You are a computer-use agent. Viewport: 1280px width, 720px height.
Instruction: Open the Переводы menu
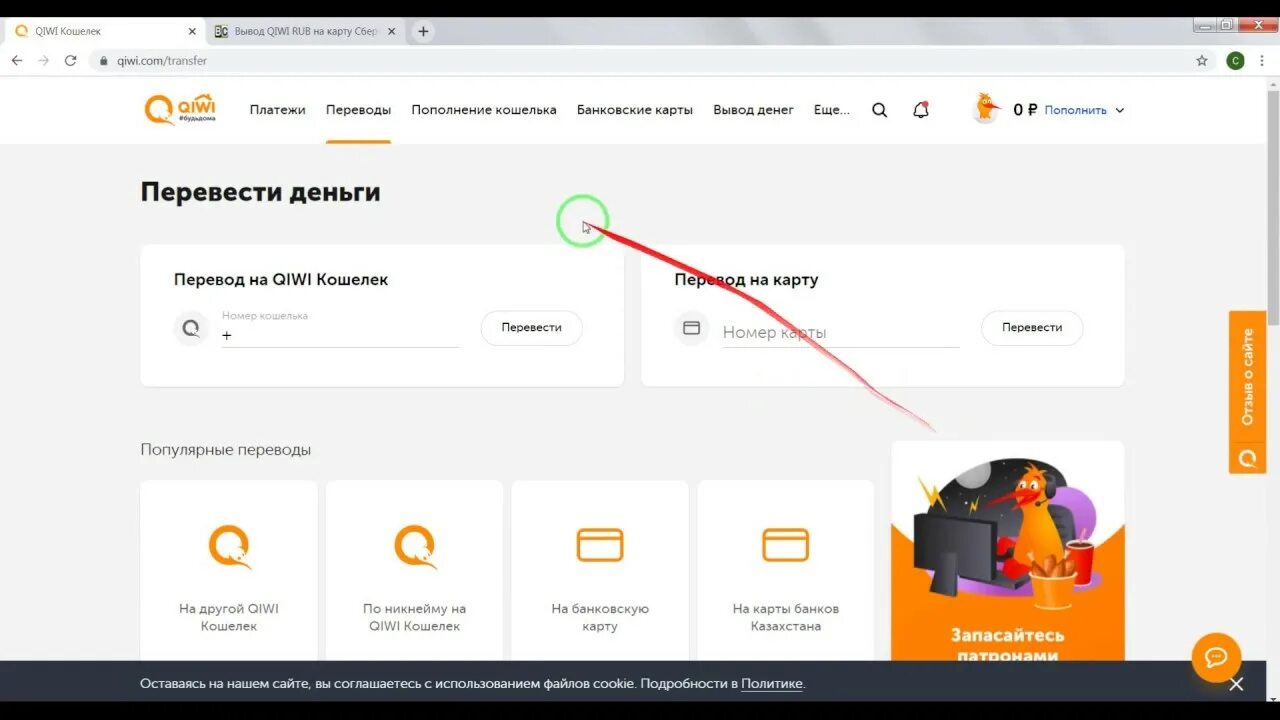(358, 110)
